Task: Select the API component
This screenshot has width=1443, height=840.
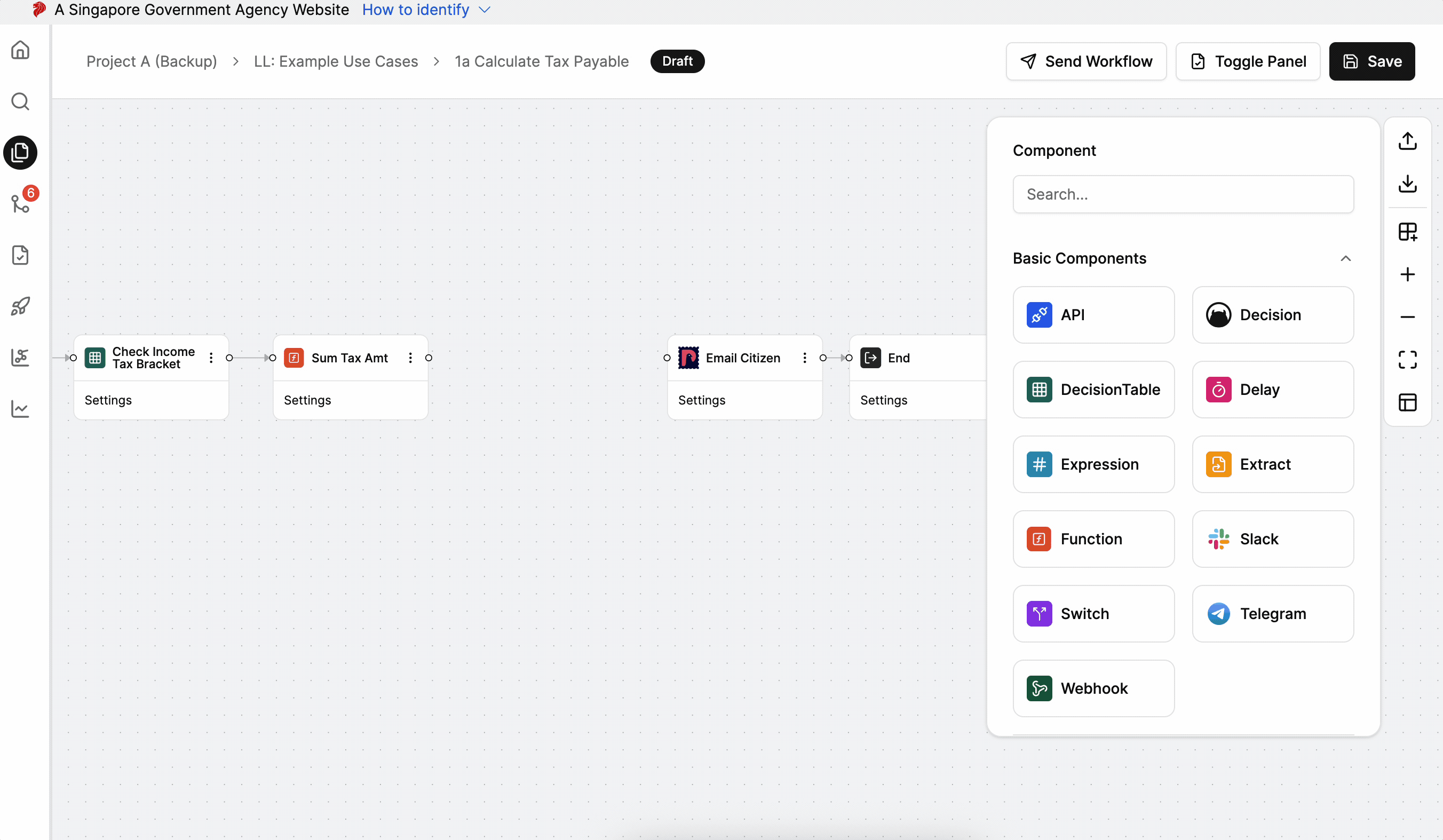Action: 1093,315
